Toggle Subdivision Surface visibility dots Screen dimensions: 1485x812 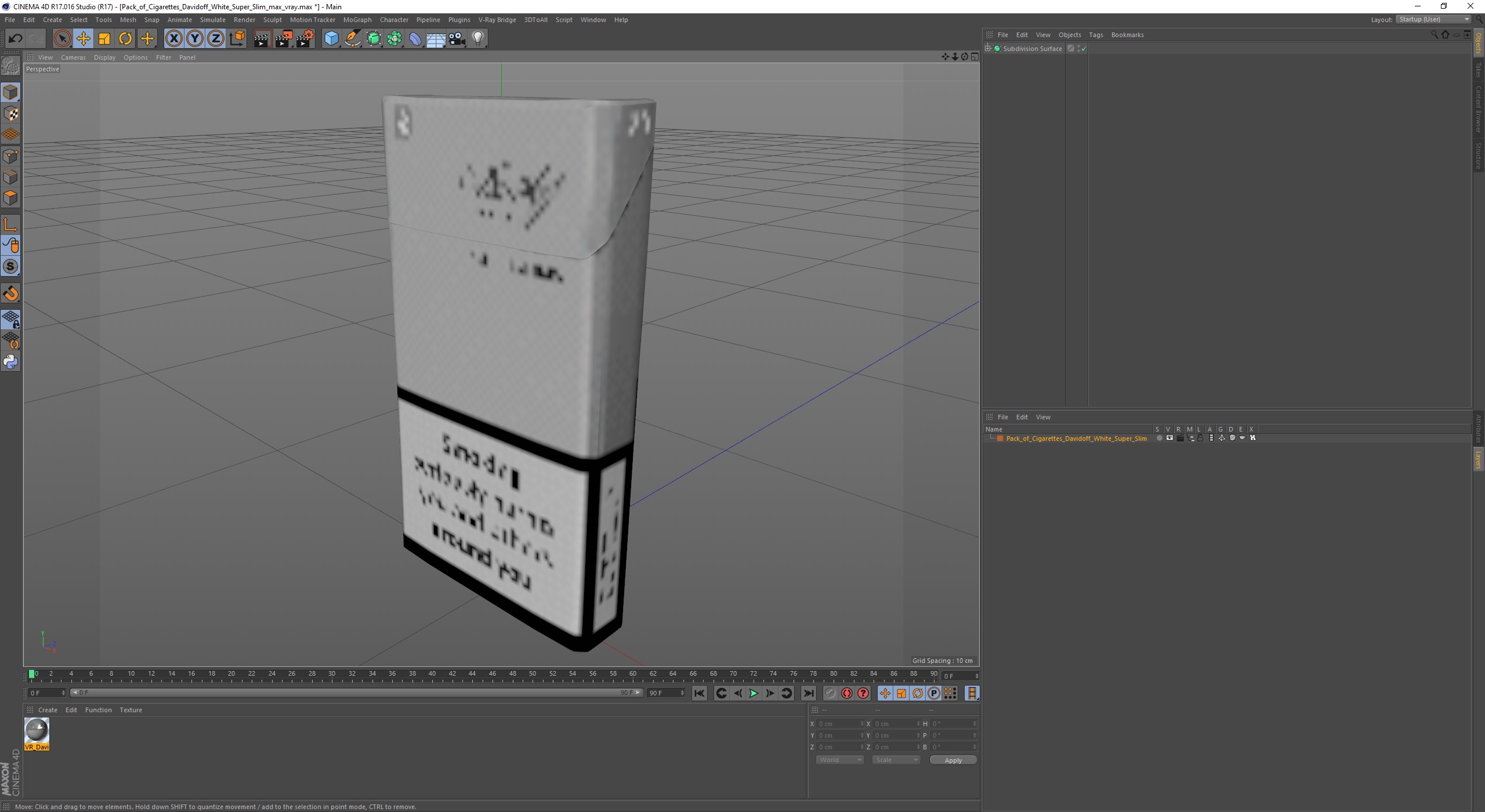click(x=1079, y=49)
